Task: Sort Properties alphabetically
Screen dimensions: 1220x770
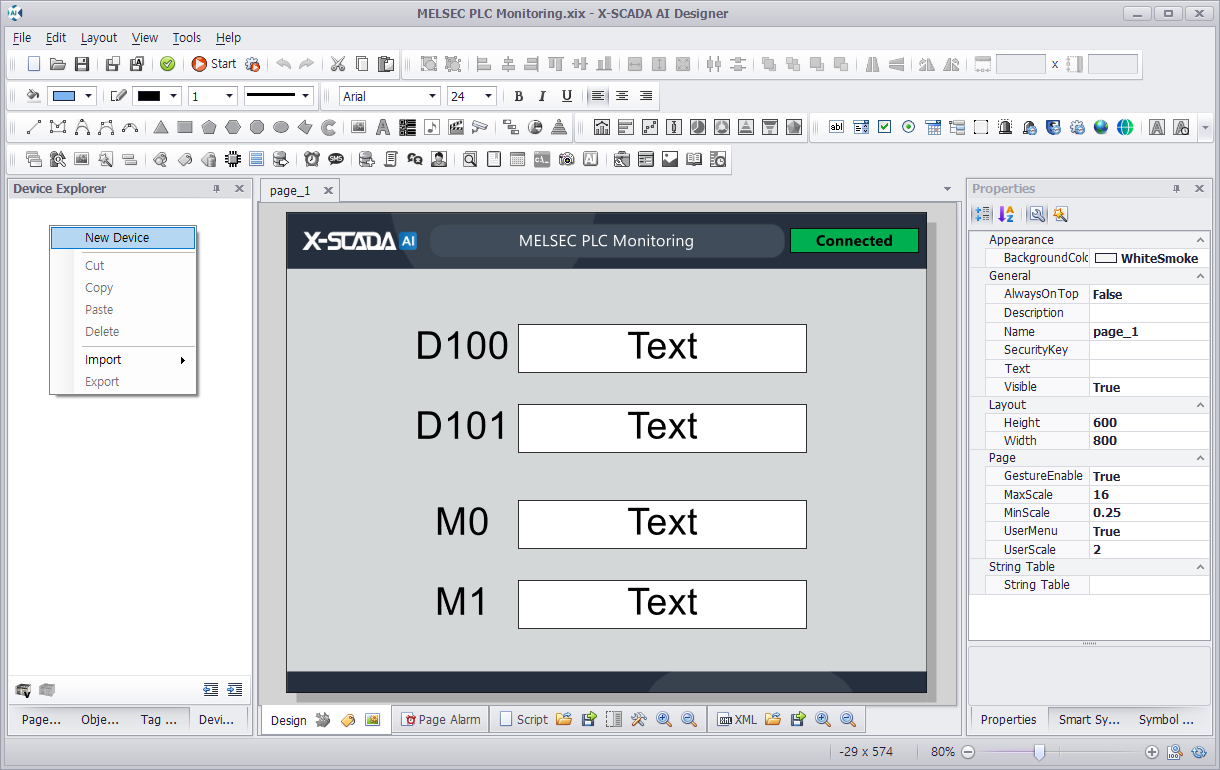Action: pos(1006,214)
